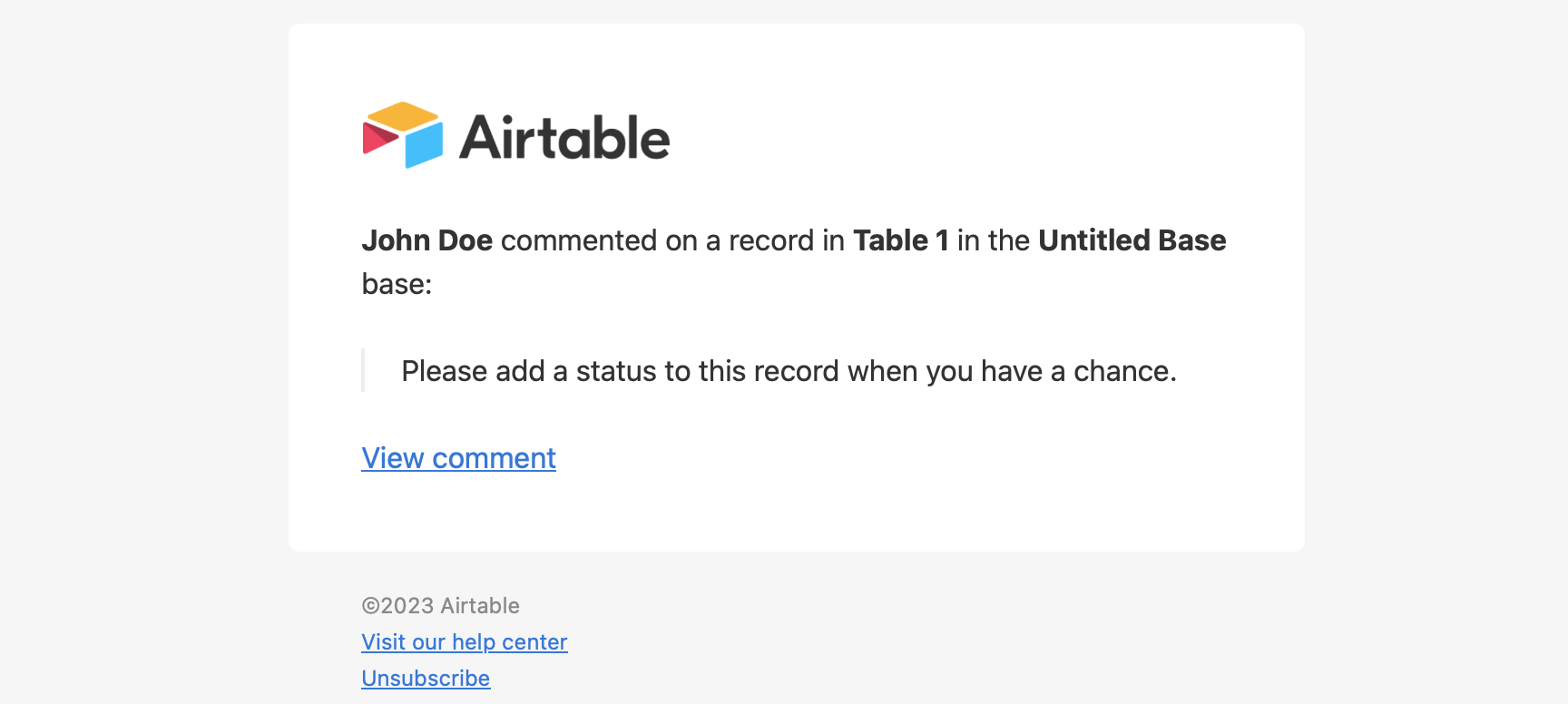Open the View comment link

tap(458, 458)
